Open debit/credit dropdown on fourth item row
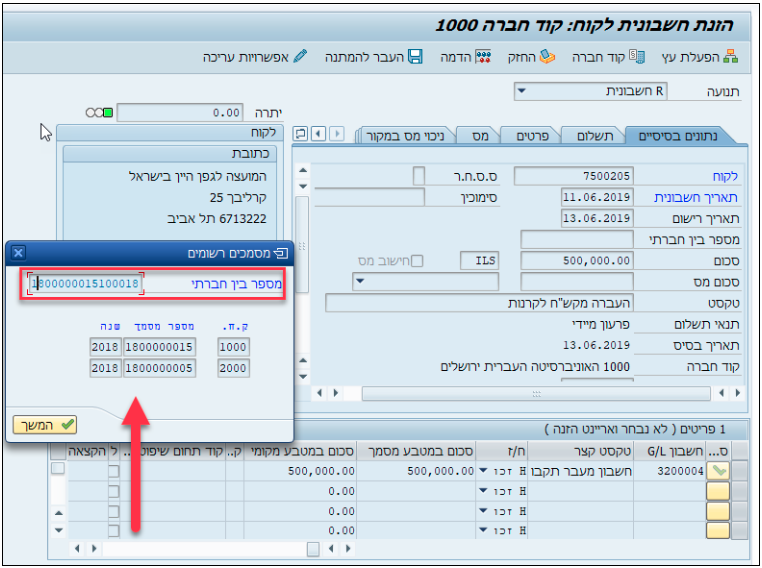762x568 pixels. (x=483, y=531)
